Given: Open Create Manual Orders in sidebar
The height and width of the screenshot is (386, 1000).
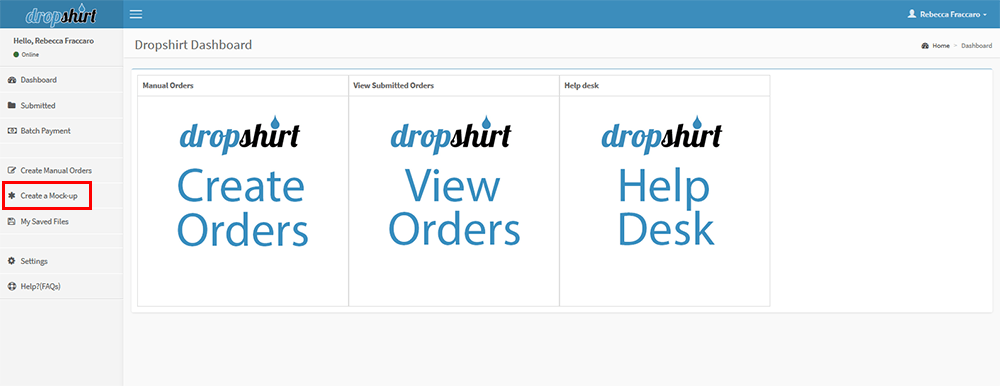Looking at the screenshot, I should coord(61,170).
